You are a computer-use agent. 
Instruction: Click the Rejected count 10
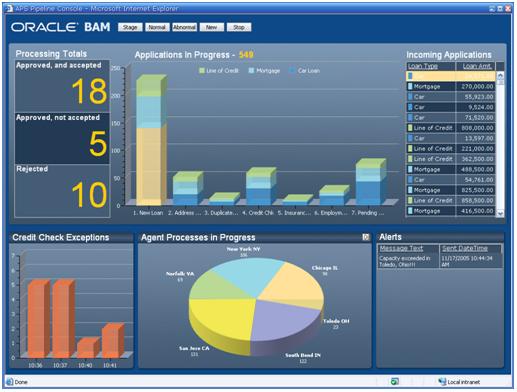(89, 195)
